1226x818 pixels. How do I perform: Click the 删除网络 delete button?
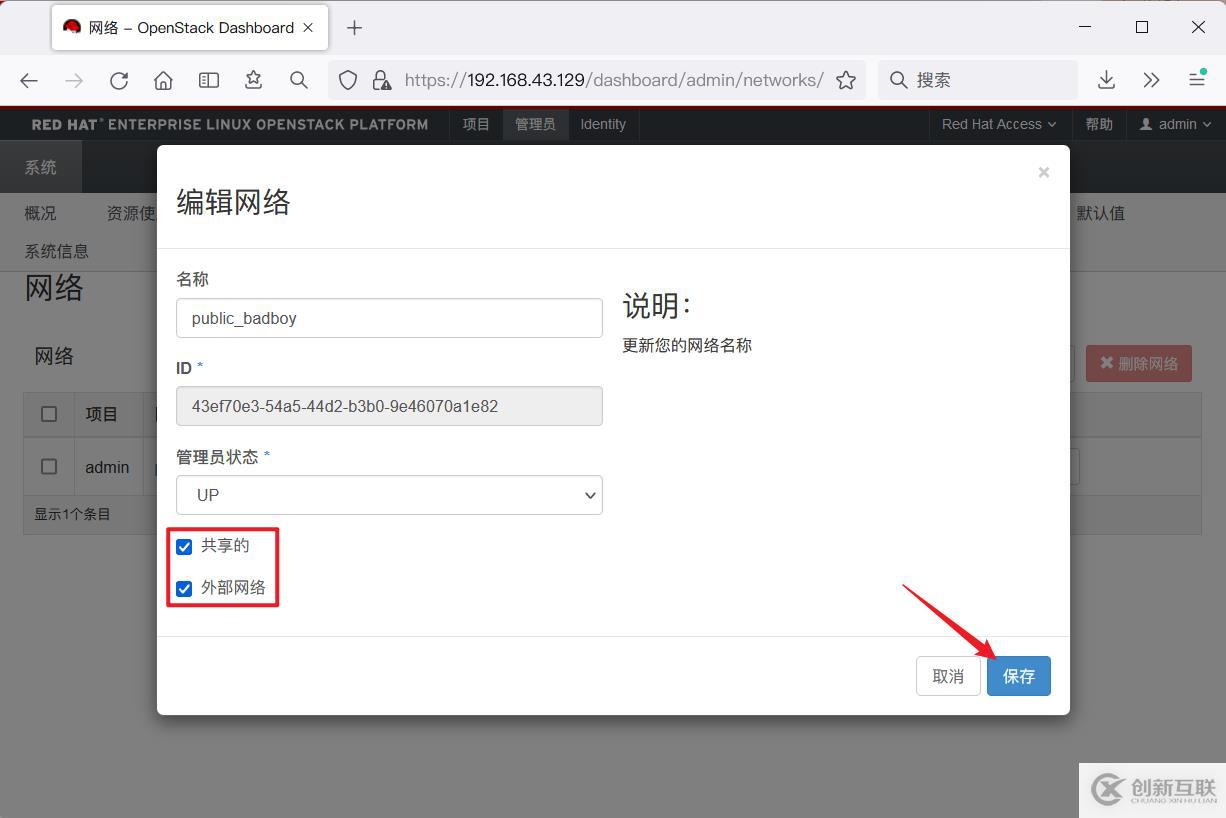point(1139,363)
